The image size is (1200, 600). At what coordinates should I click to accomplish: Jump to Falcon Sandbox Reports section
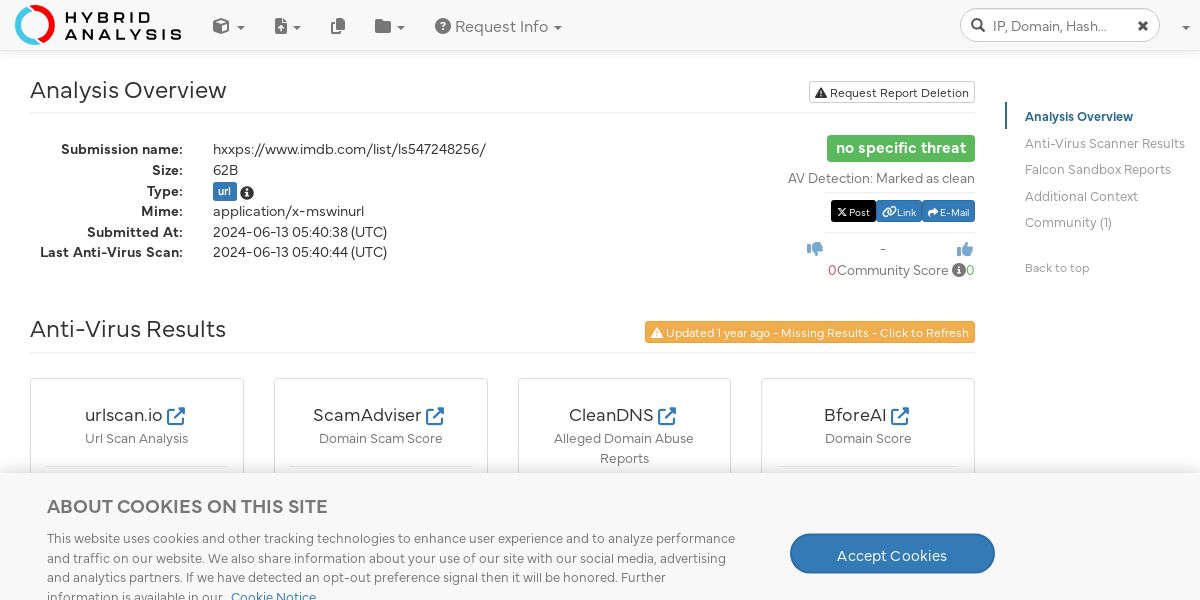[x=1098, y=170]
